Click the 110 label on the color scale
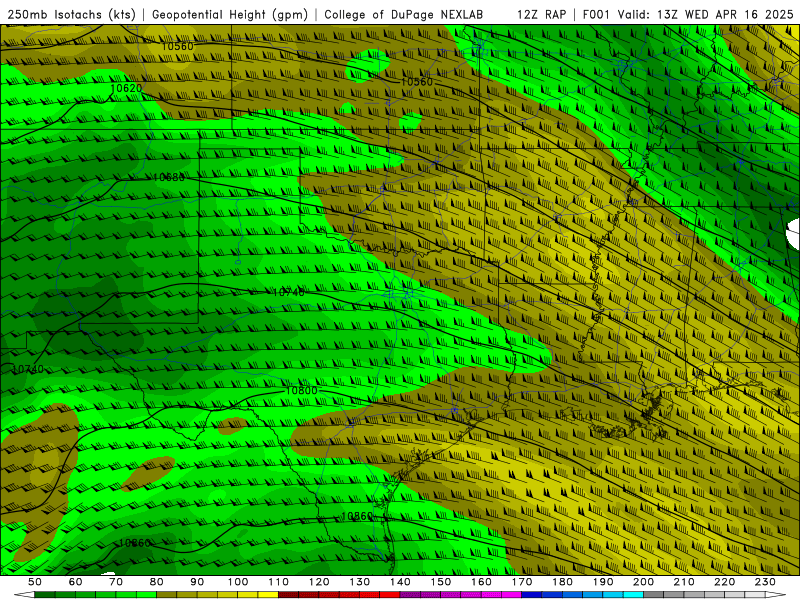The image size is (800, 600). click(279, 582)
